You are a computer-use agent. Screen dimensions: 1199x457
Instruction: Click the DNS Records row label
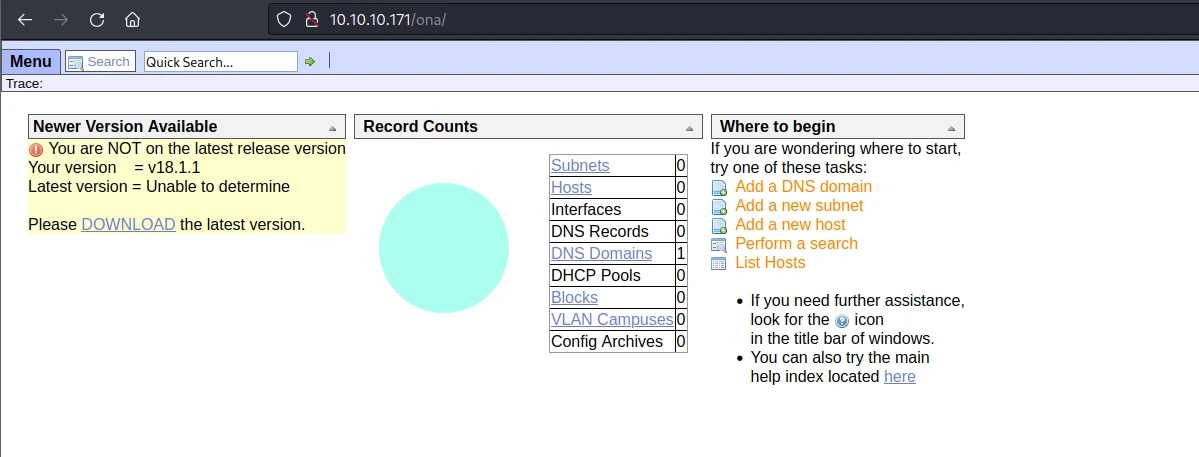tap(600, 232)
